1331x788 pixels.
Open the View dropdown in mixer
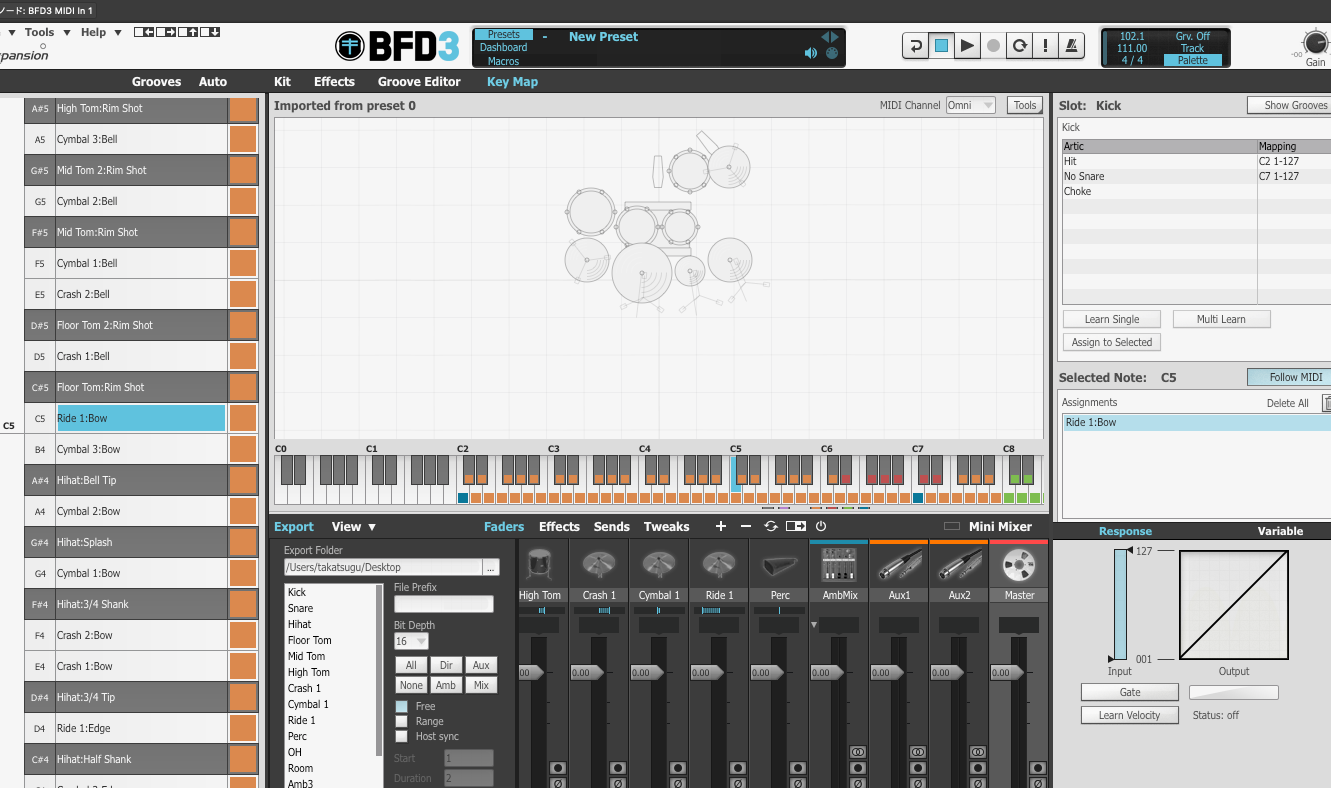[x=354, y=527]
